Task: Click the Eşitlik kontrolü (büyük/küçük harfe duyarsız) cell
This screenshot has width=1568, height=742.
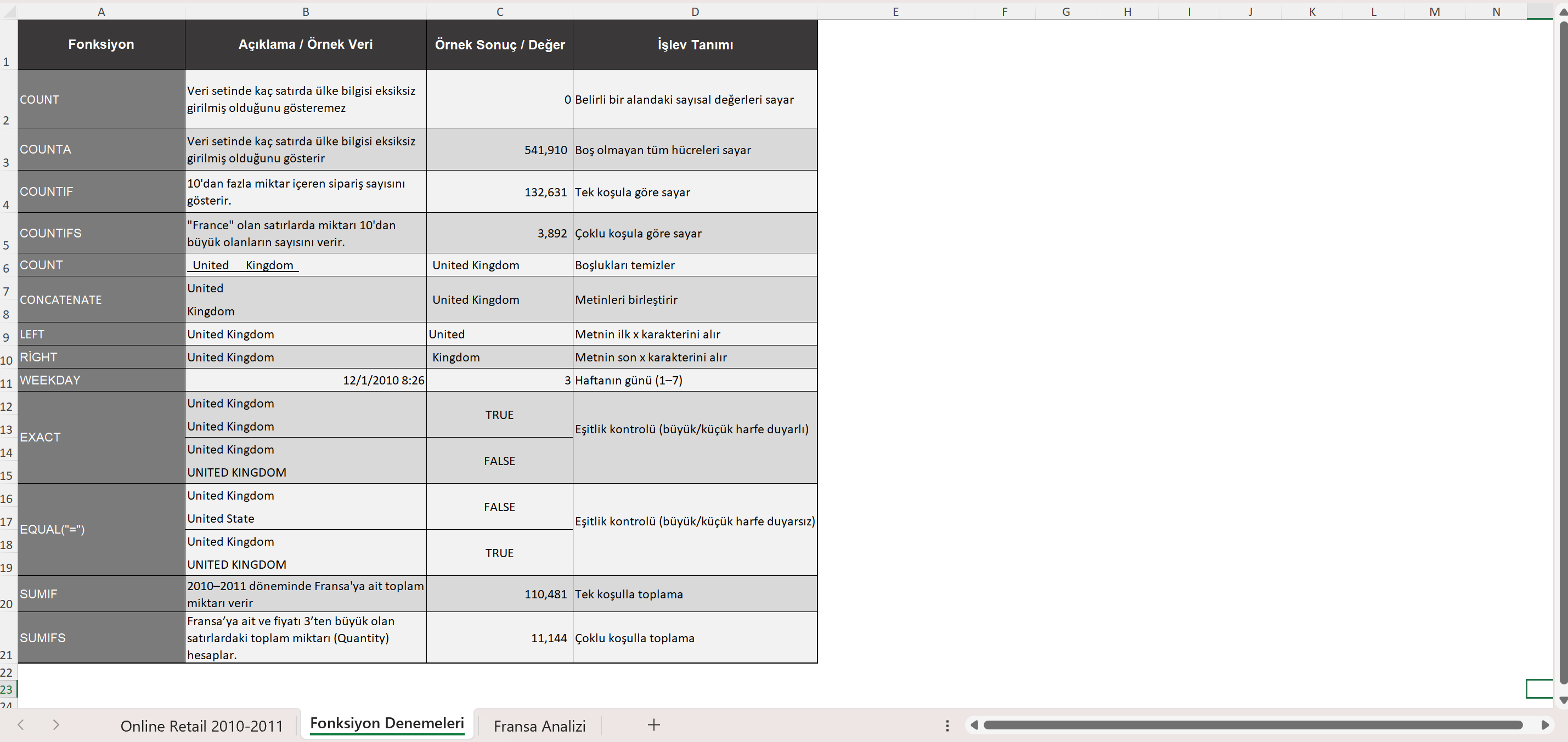Action: pyautogui.click(x=695, y=530)
